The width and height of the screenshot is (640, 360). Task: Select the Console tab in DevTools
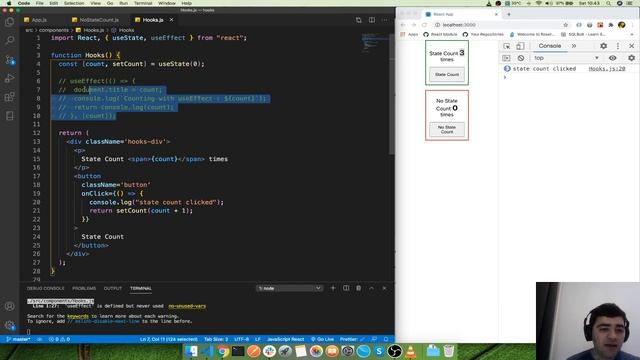coord(549,46)
